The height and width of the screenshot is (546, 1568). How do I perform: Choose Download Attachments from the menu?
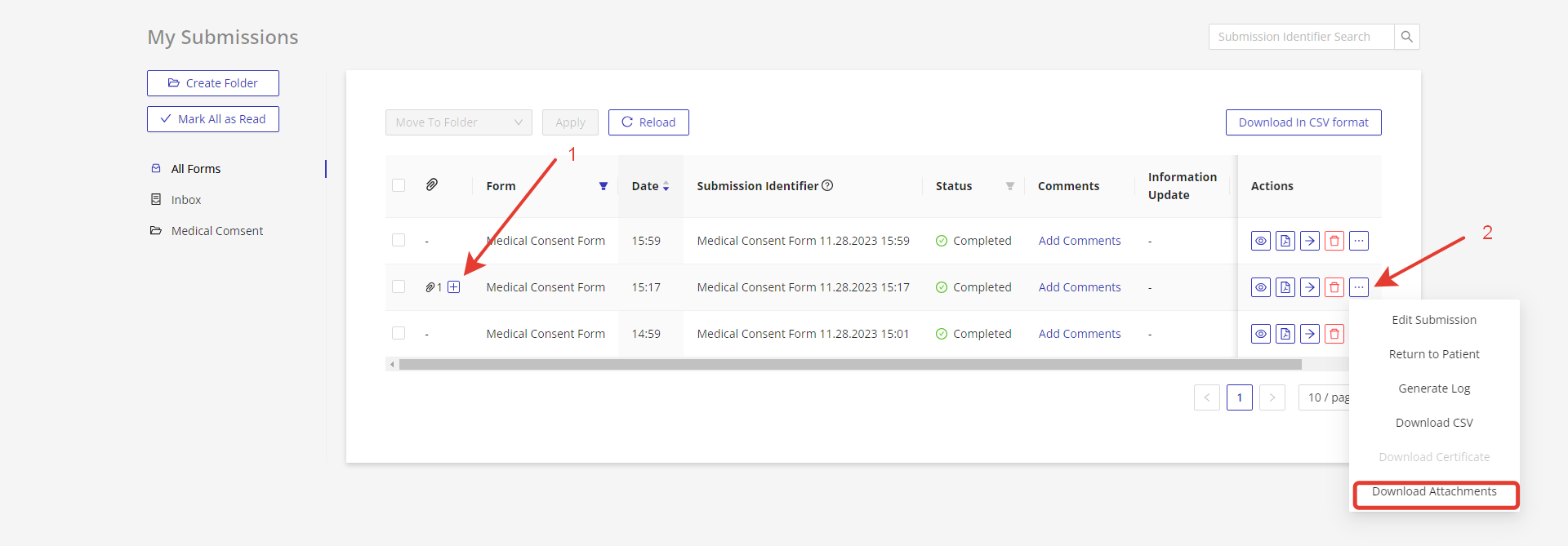click(x=1434, y=491)
